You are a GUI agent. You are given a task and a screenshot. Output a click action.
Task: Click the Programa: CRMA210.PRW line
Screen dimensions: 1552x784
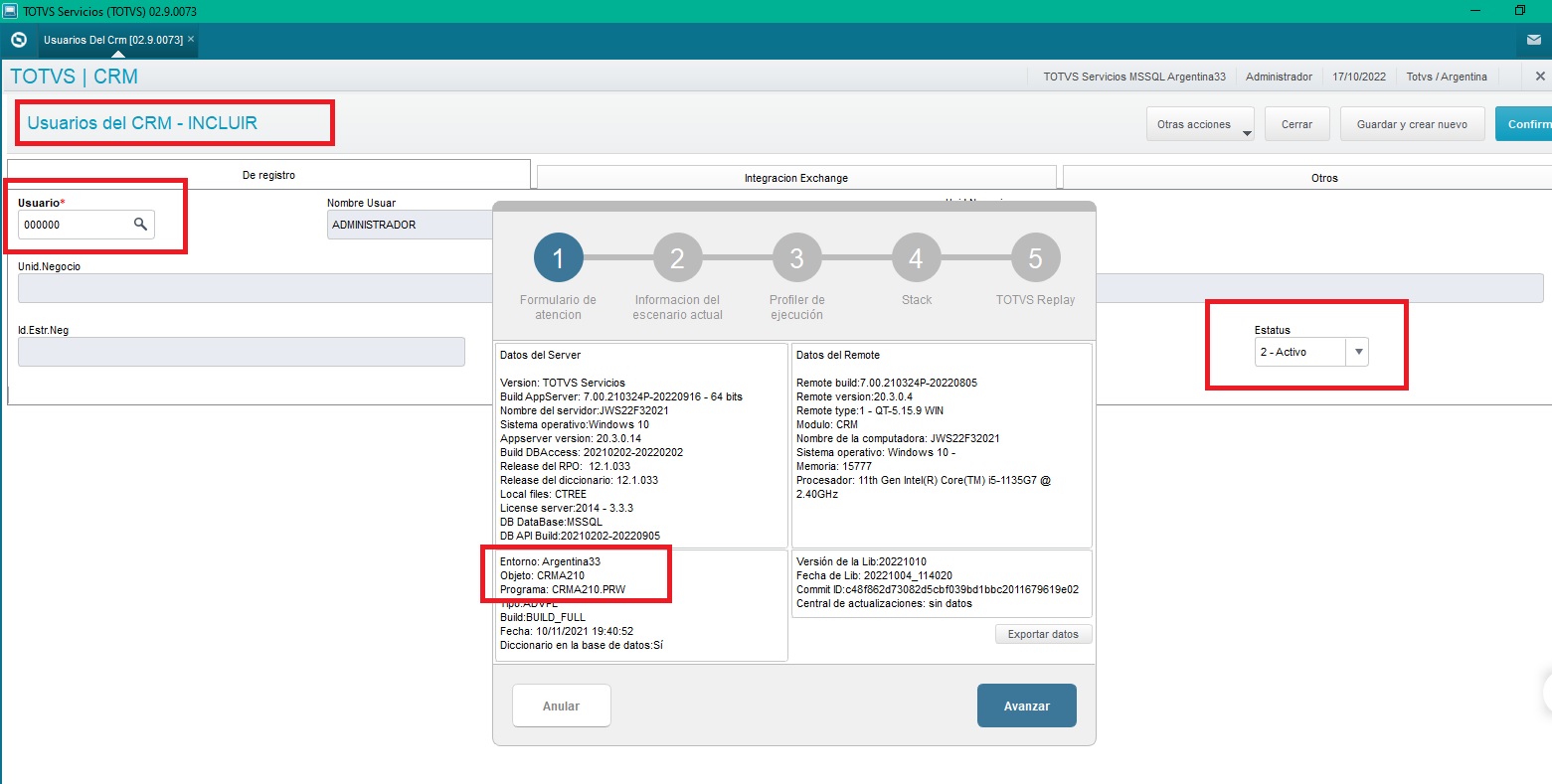(563, 589)
